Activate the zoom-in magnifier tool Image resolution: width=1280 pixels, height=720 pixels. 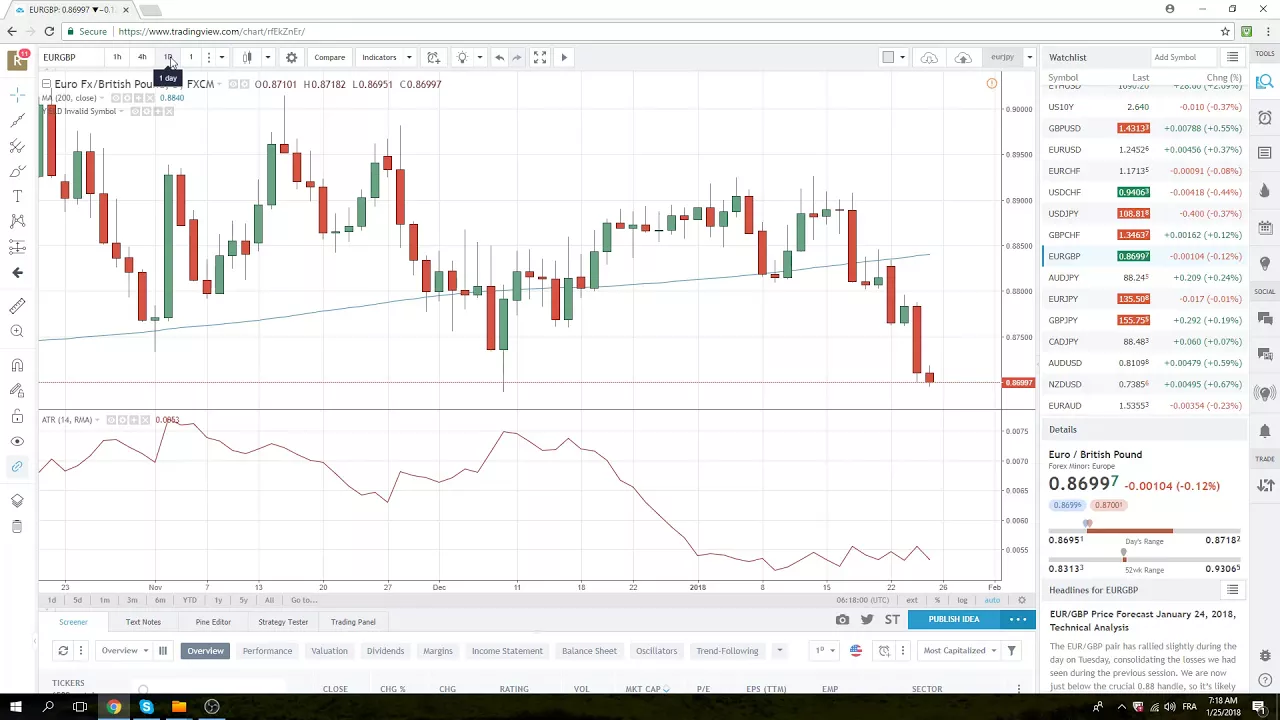(17, 331)
